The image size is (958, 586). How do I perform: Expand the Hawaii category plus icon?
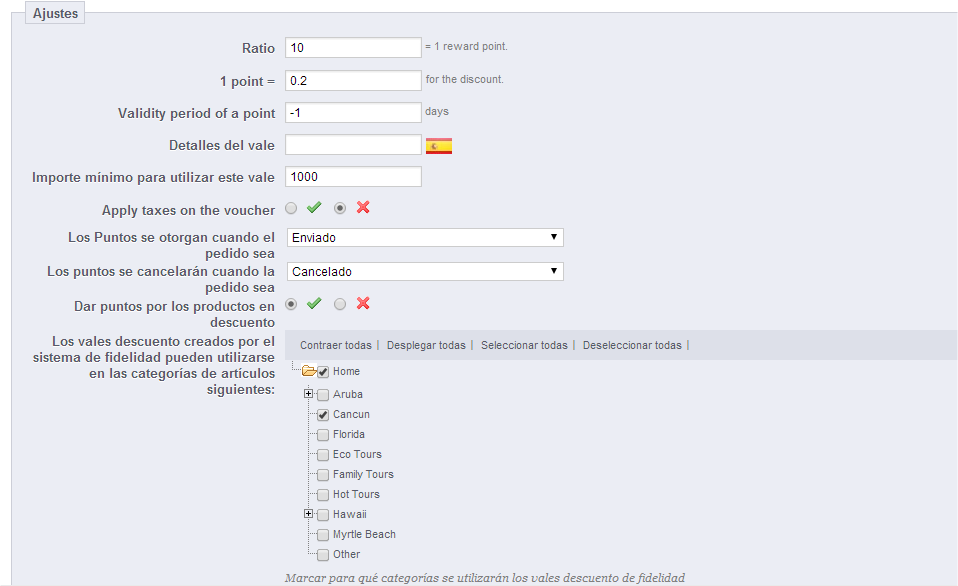click(x=309, y=514)
